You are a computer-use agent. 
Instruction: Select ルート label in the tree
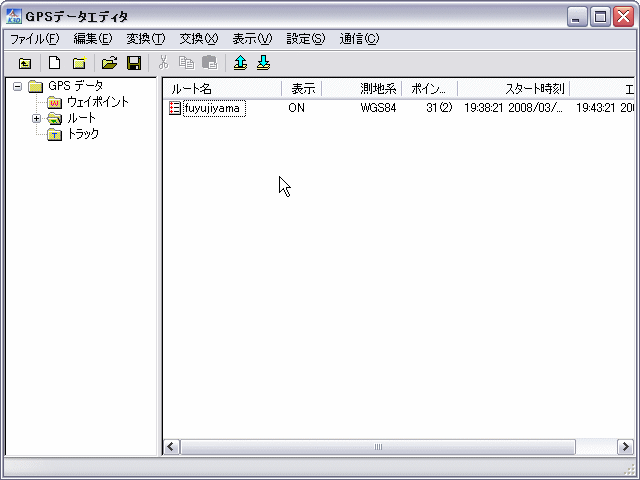82,118
